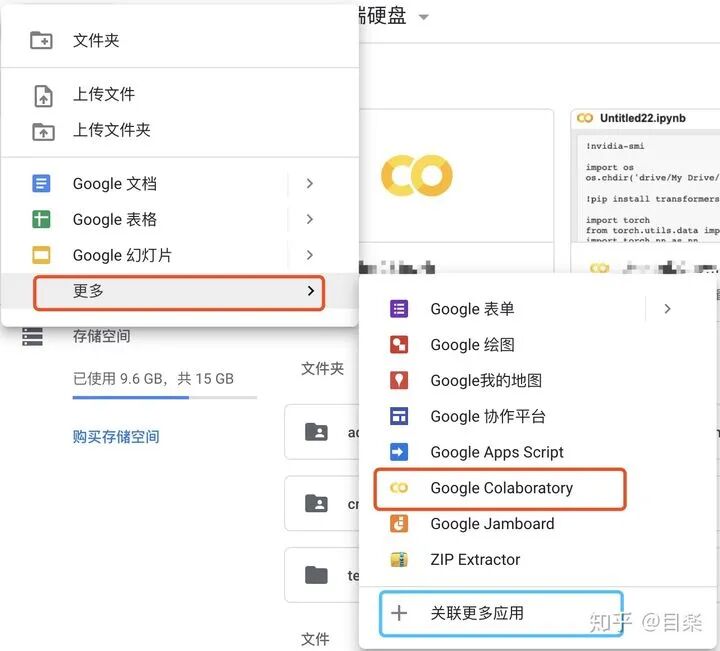Expand the Google 文档 submenu arrow
The width and height of the screenshot is (720, 651).
(x=309, y=184)
